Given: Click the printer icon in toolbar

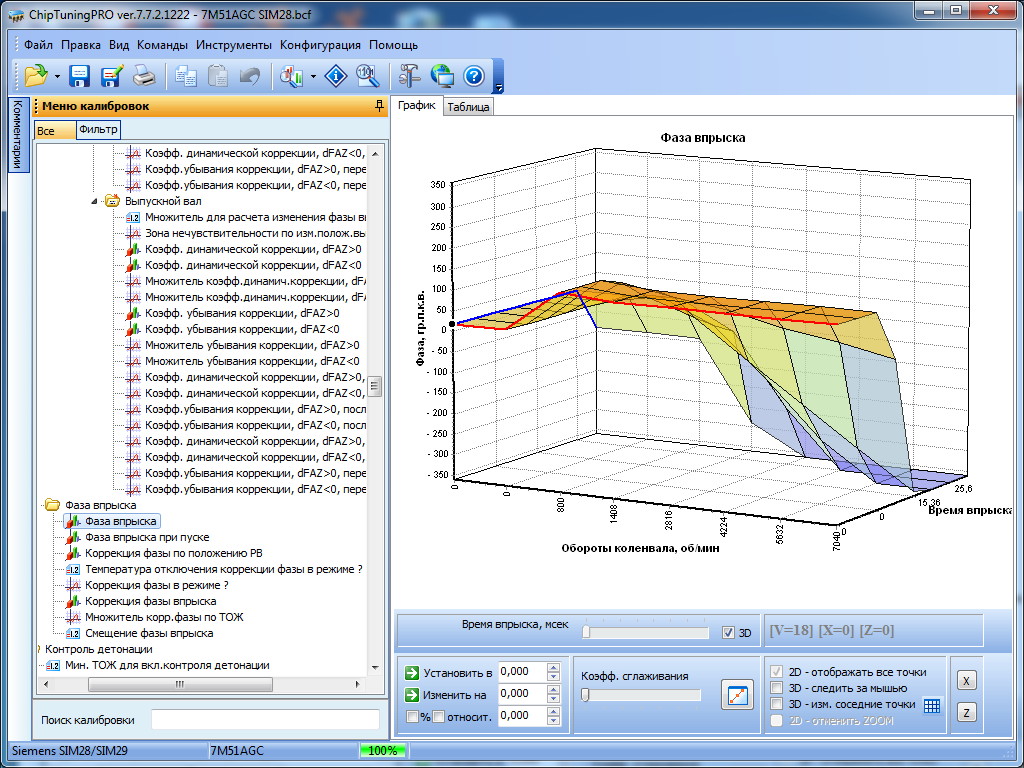Looking at the screenshot, I should [x=145, y=76].
